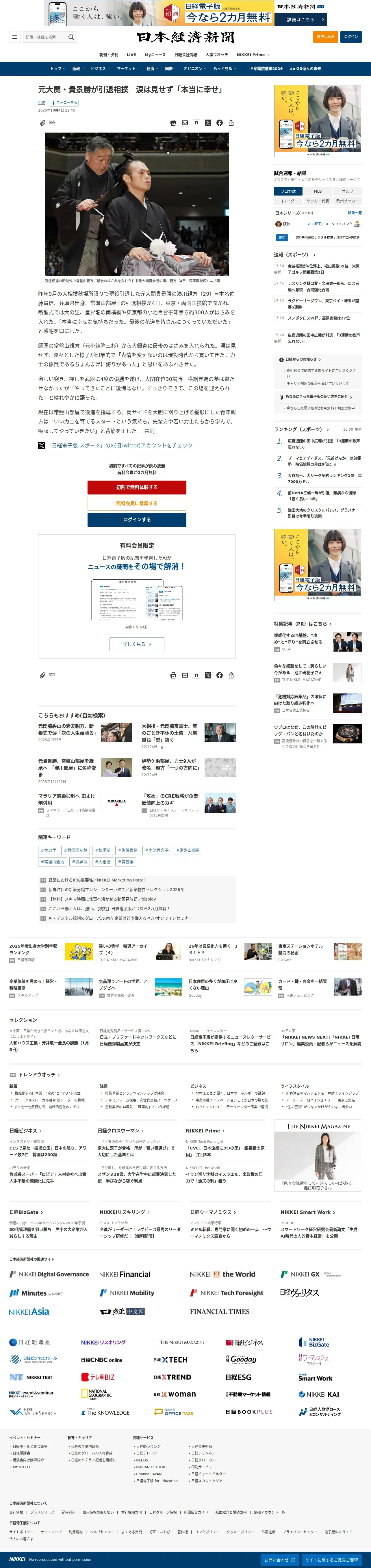This screenshot has width=371, height=1568.
Task: Click the search magnifier icon
Action: pyautogui.click(x=71, y=37)
